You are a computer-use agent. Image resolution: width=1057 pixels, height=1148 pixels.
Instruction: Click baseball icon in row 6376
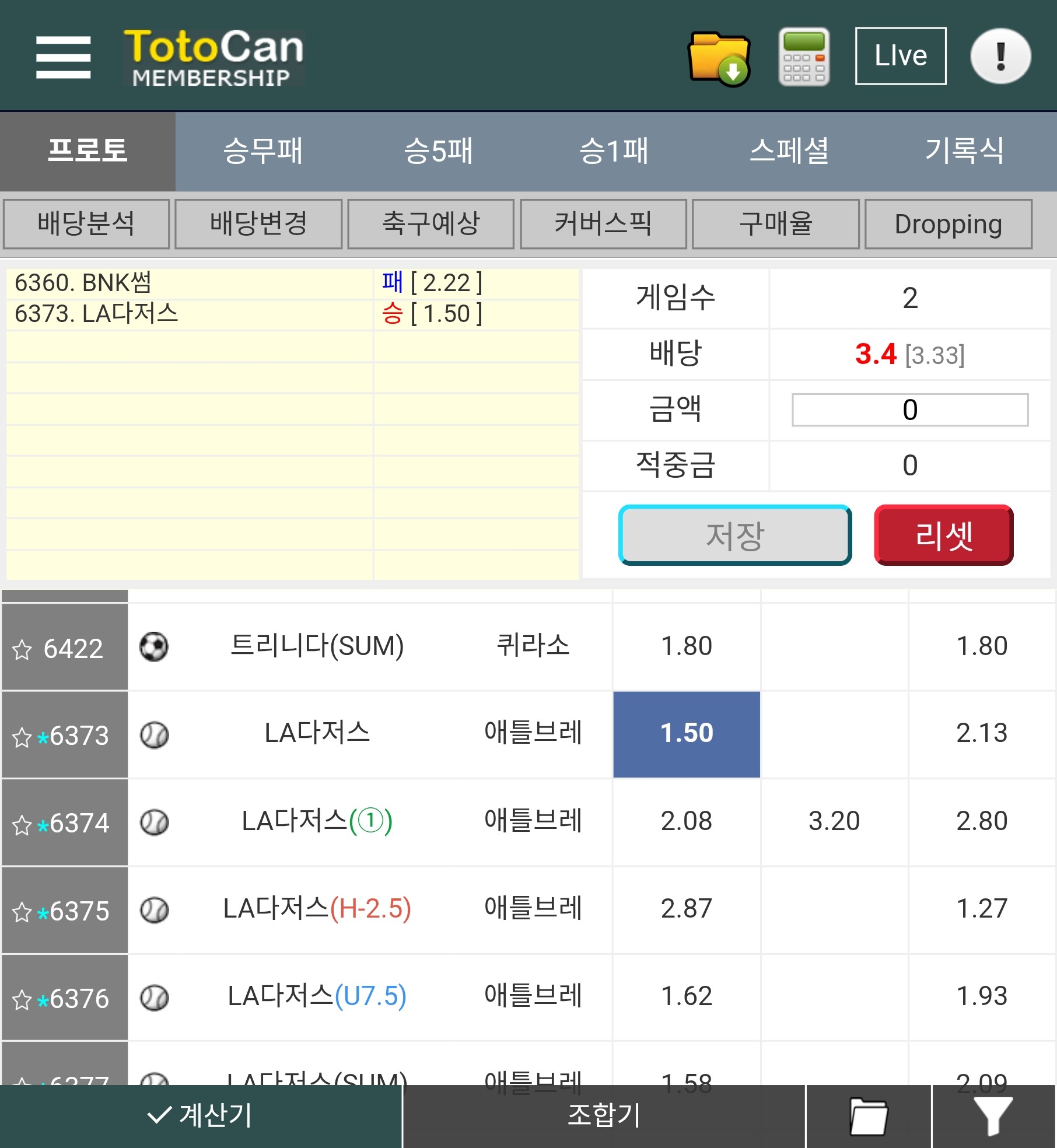pyautogui.click(x=154, y=998)
